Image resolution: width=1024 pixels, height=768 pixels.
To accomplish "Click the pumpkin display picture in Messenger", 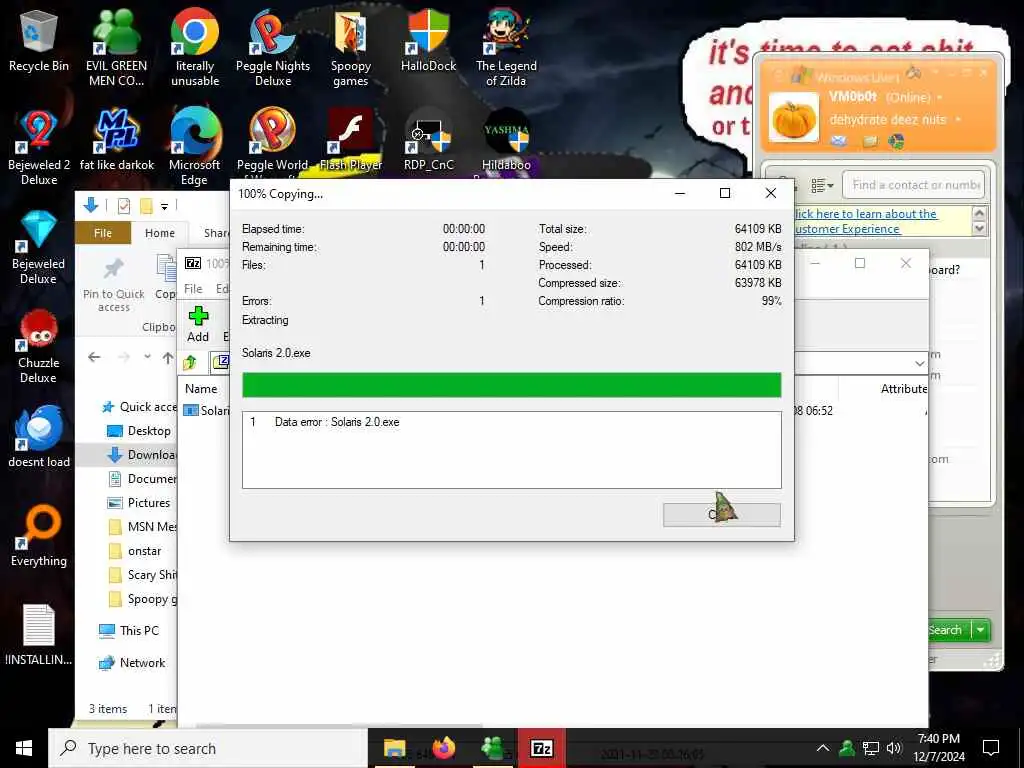I will [x=793, y=118].
